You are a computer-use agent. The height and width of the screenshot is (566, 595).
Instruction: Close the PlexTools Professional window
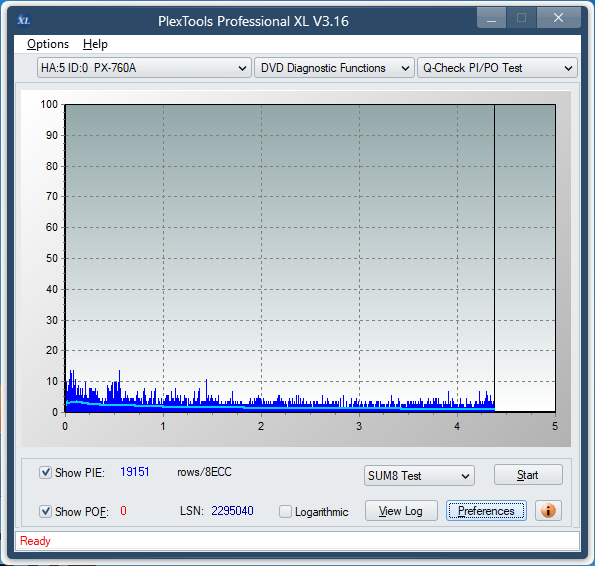click(558, 17)
